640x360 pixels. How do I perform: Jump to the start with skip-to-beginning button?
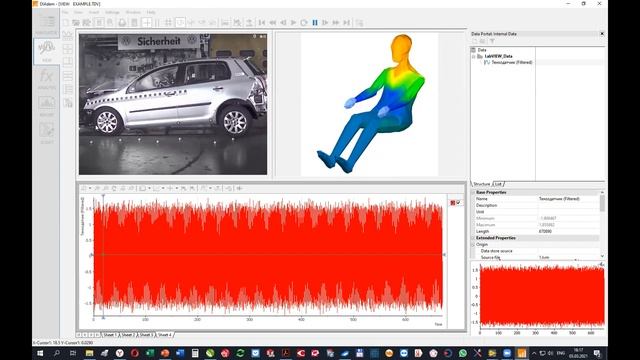[262, 22]
